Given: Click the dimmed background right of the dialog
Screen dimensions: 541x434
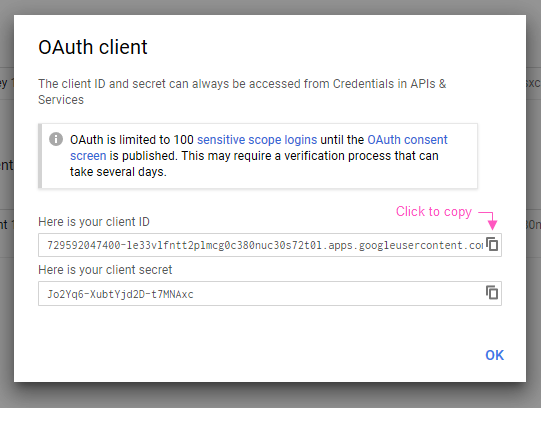Looking at the screenshot, I should pyautogui.click(x=533, y=207).
